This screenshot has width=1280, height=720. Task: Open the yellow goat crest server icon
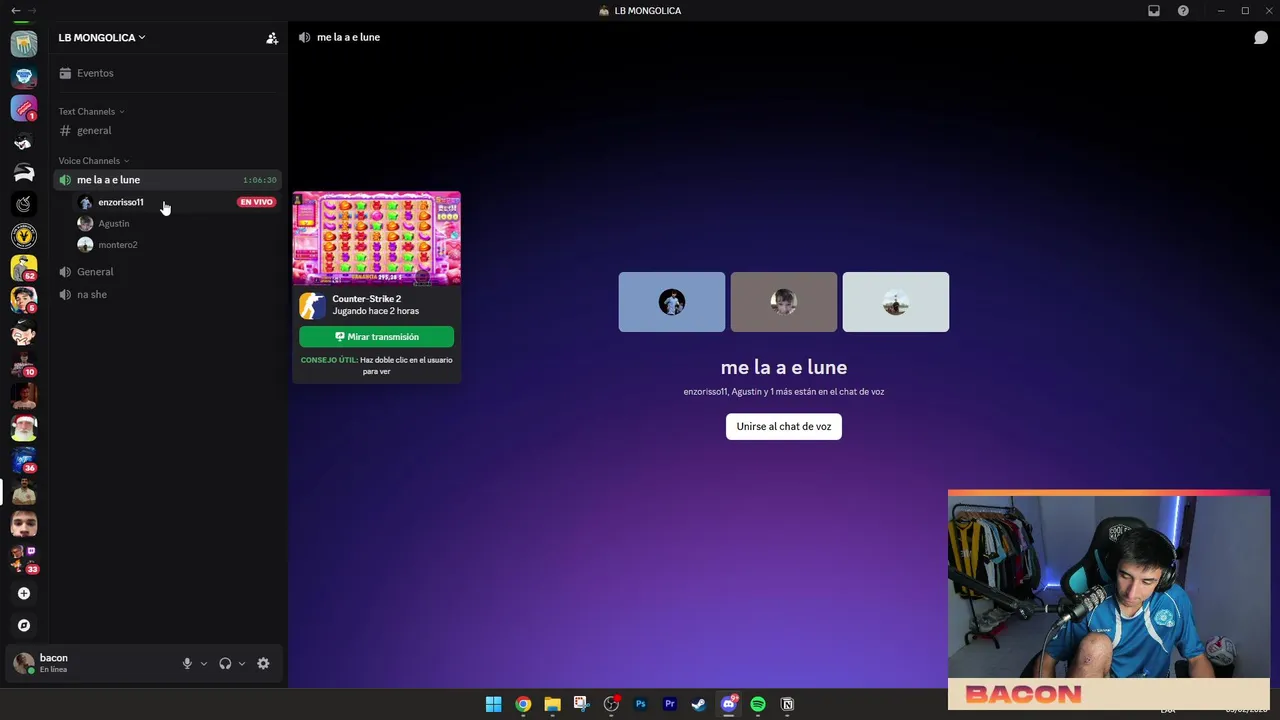[24, 236]
